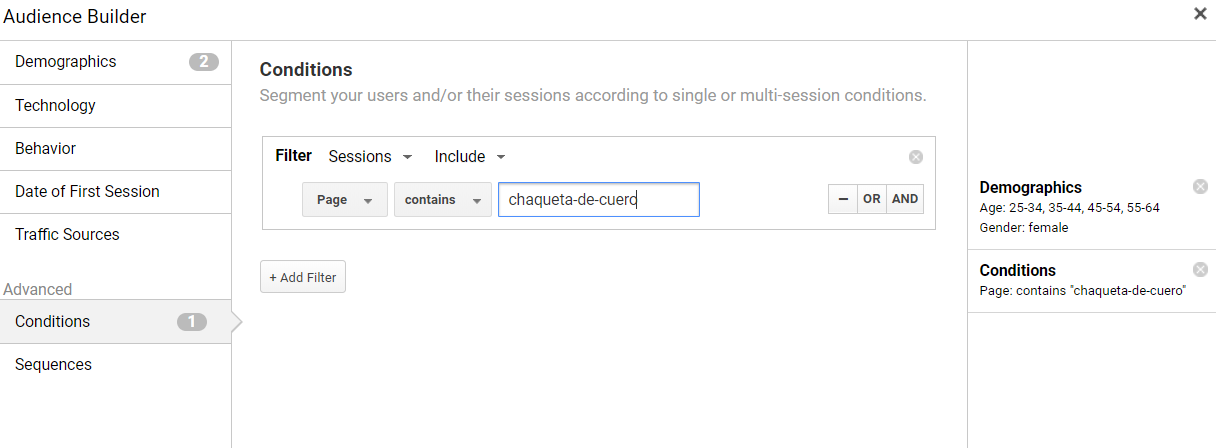Open the Date of First Session section

tap(116, 192)
